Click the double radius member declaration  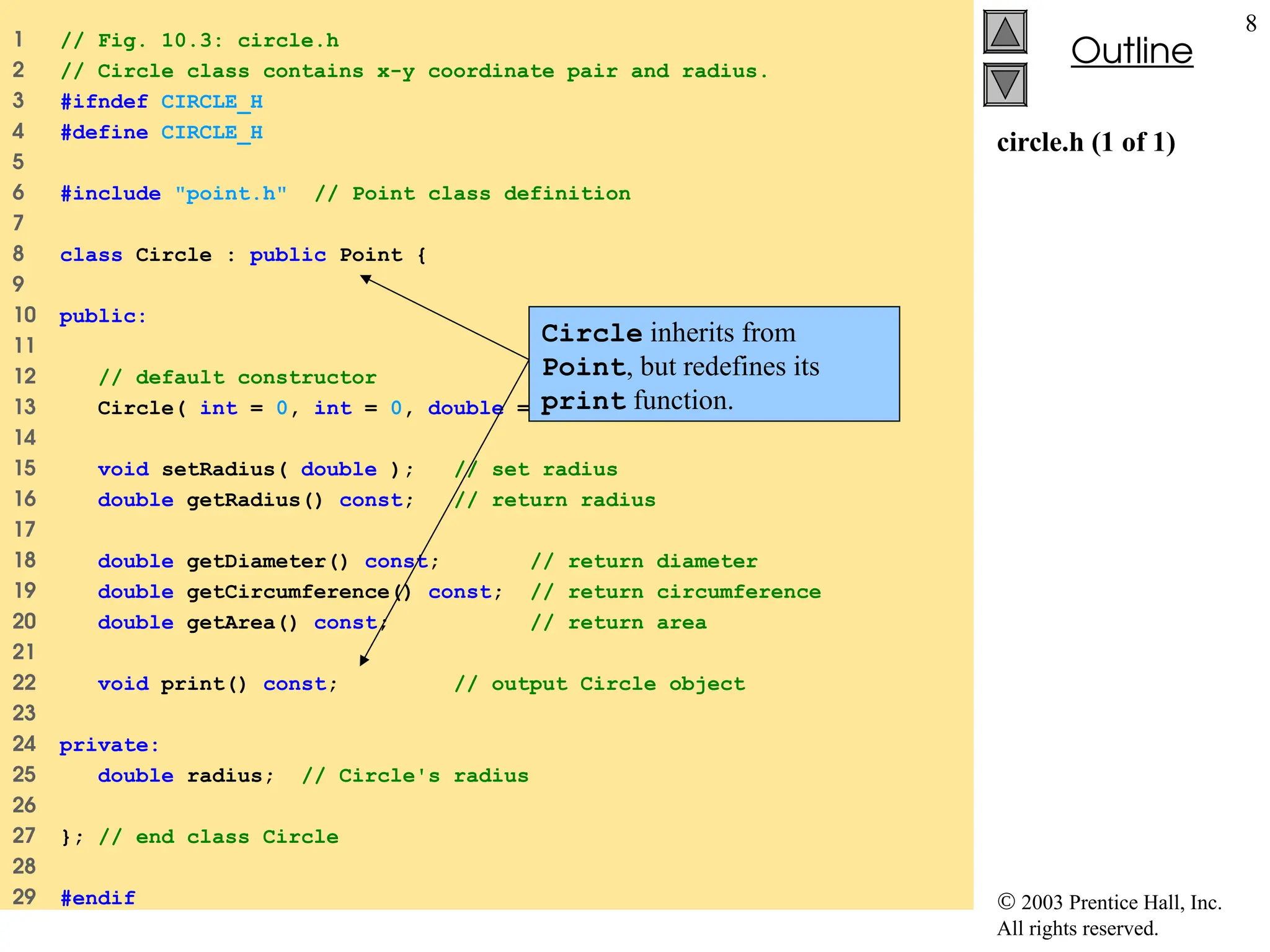click(x=185, y=776)
